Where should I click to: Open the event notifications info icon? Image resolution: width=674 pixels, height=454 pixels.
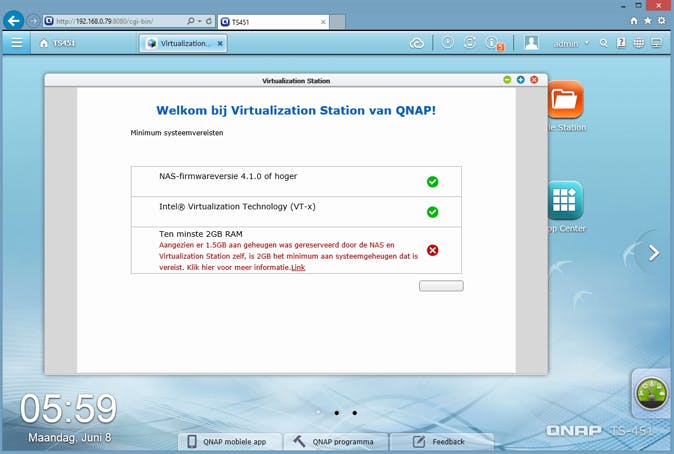tap(493, 43)
